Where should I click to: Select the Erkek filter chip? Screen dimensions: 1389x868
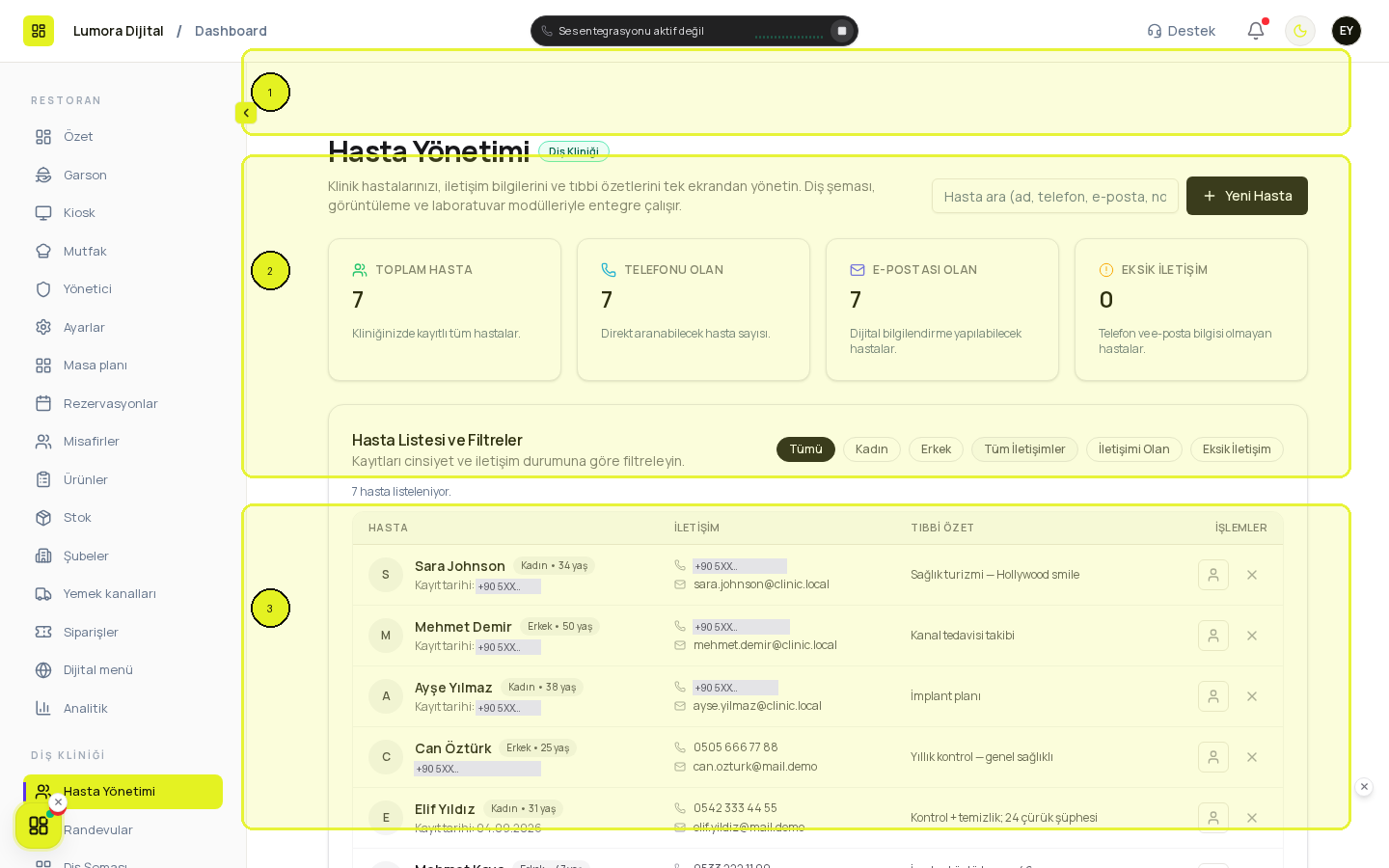(936, 449)
